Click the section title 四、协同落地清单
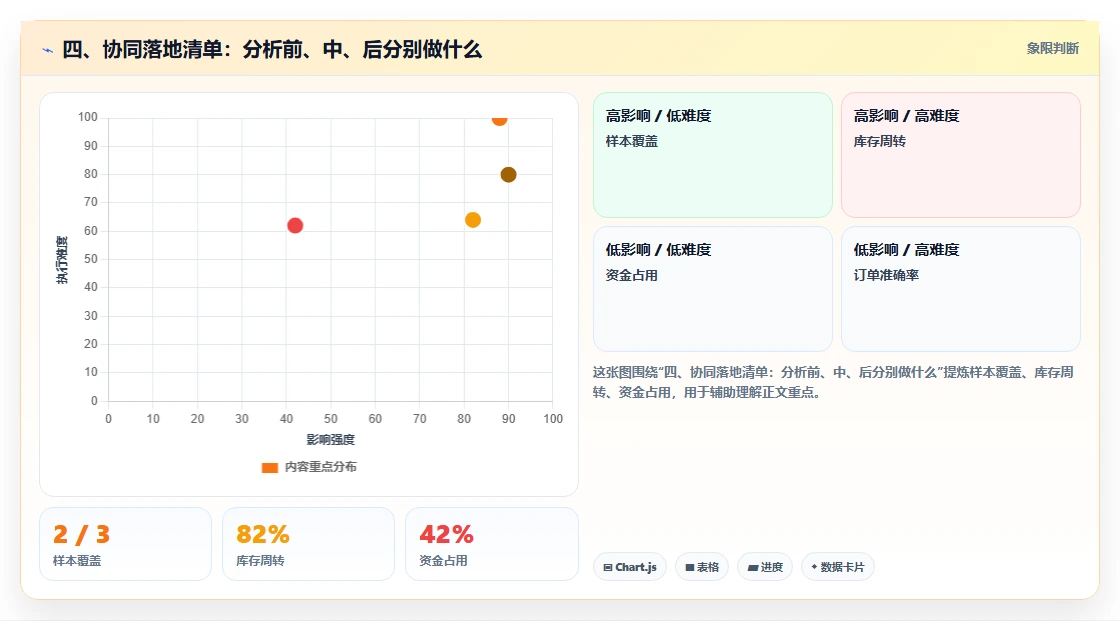The width and height of the screenshot is (1120, 621). coord(272,49)
